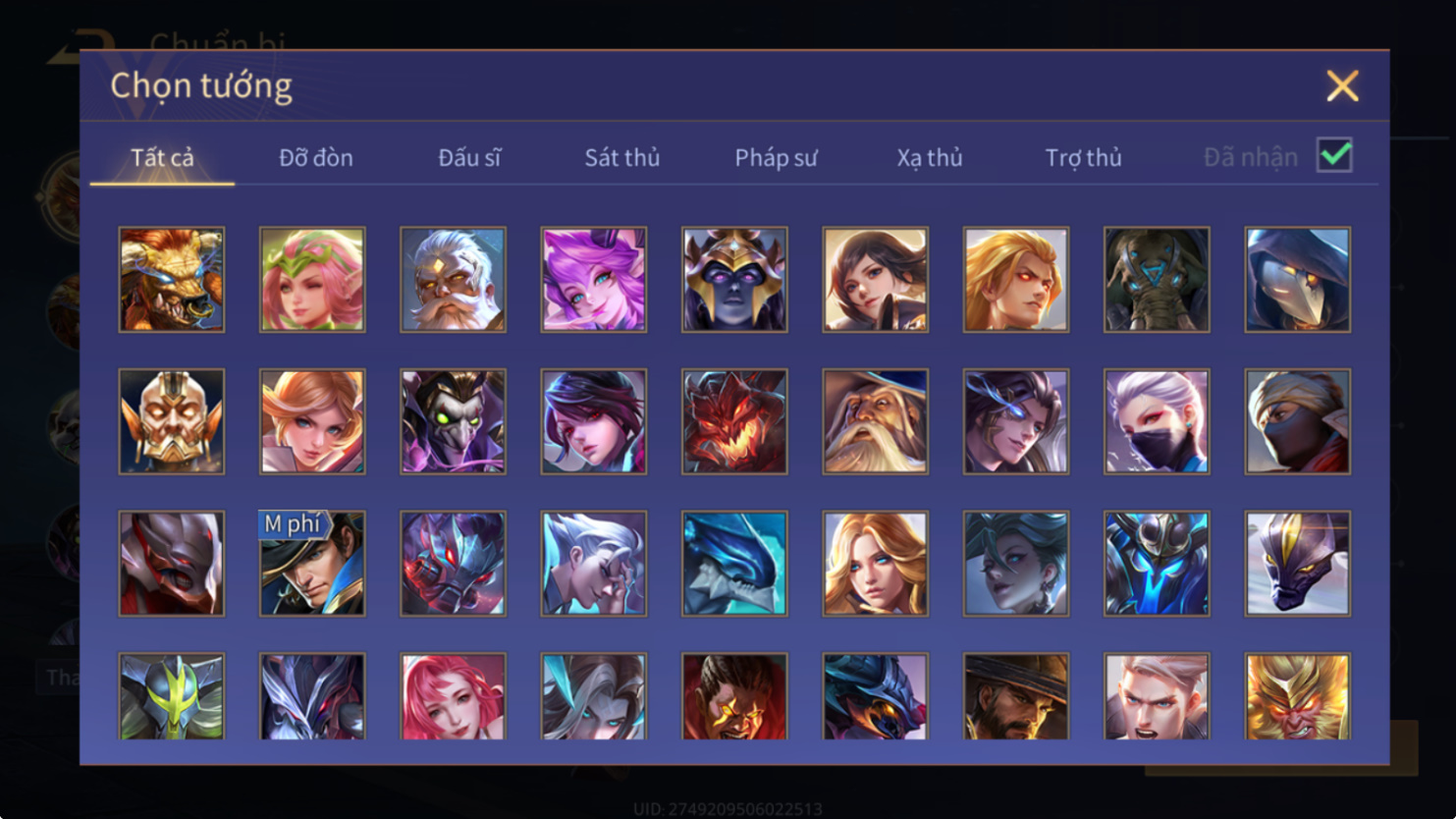Switch to the Đỡ đòn tab

[x=315, y=157]
